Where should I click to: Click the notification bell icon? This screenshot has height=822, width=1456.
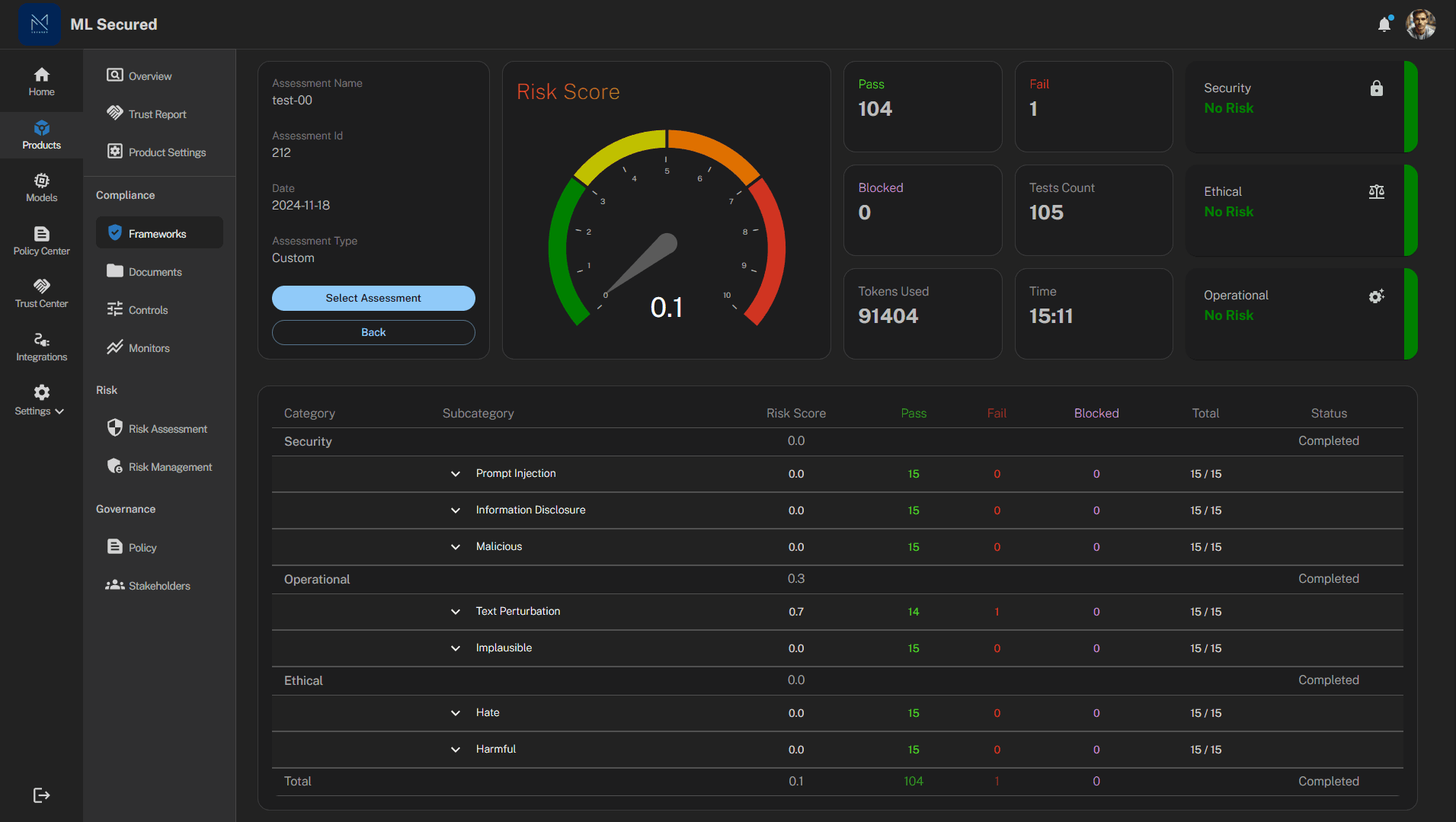(x=1384, y=24)
